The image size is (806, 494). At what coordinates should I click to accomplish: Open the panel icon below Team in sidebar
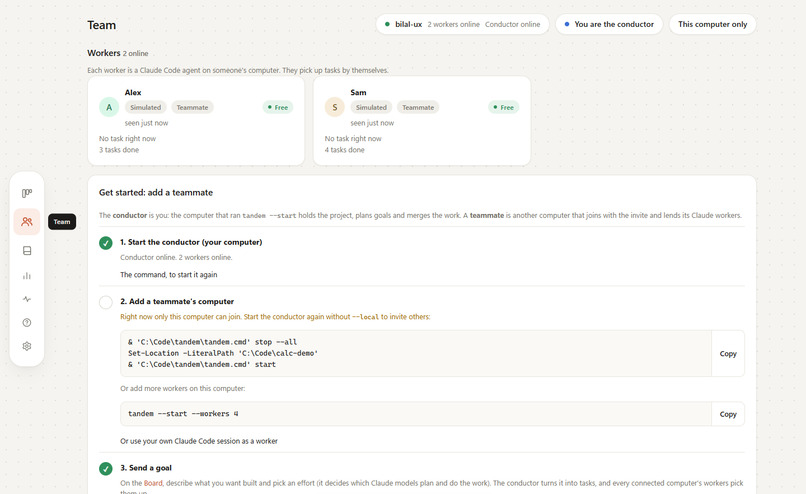click(27, 250)
